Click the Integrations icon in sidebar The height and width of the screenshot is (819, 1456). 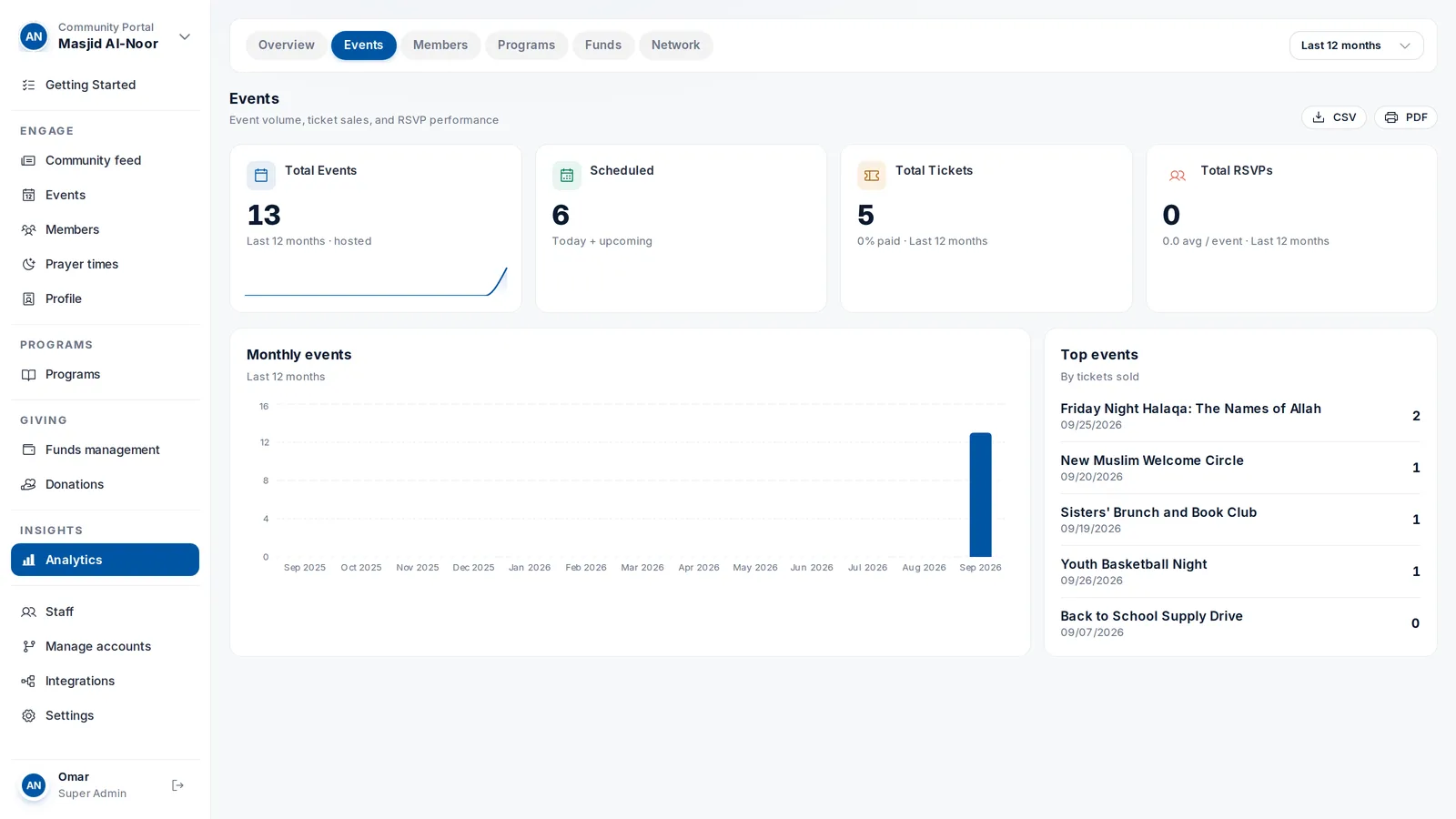tap(28, 681)
